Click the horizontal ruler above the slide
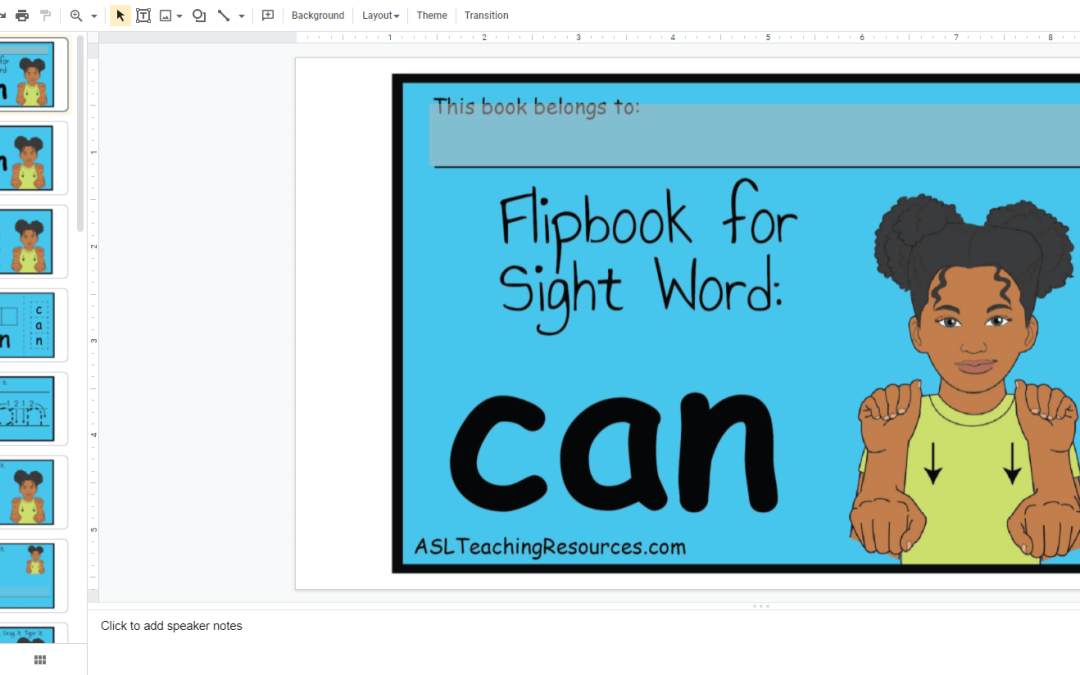The height and width of the screenshot is (675, 1080). (688, 37)
